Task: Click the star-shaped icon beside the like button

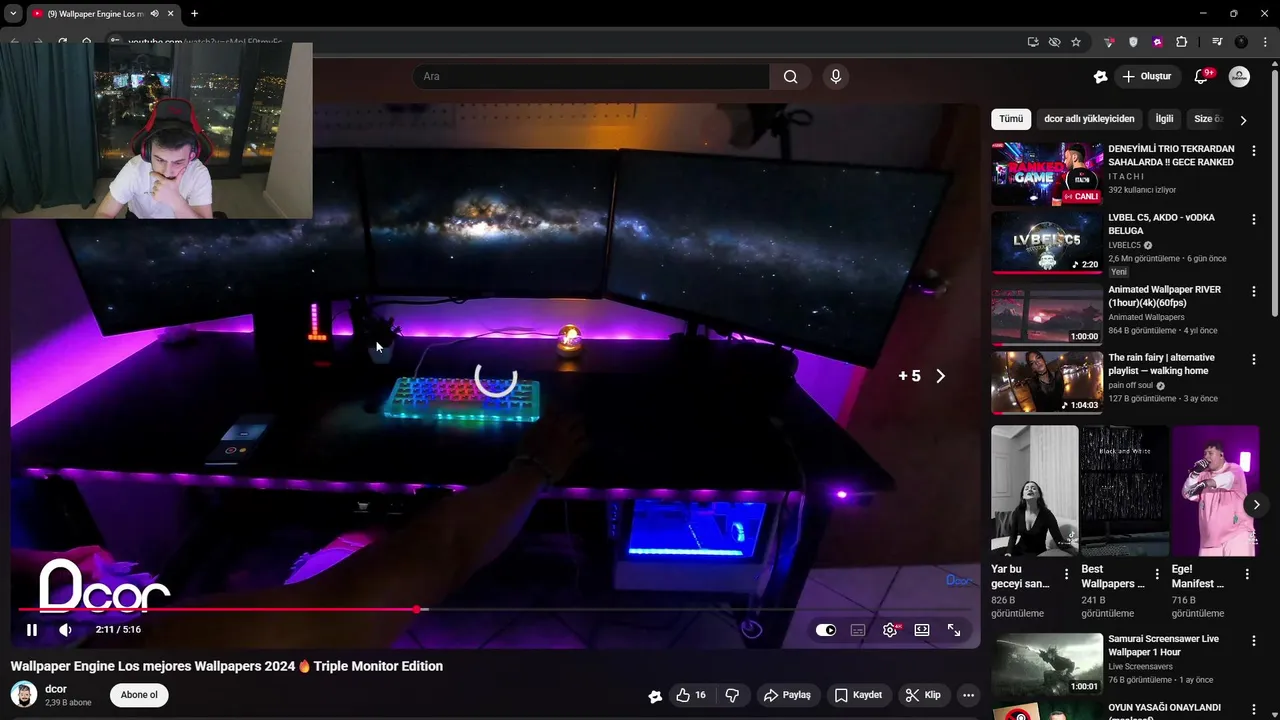Action: coord(655,696)
